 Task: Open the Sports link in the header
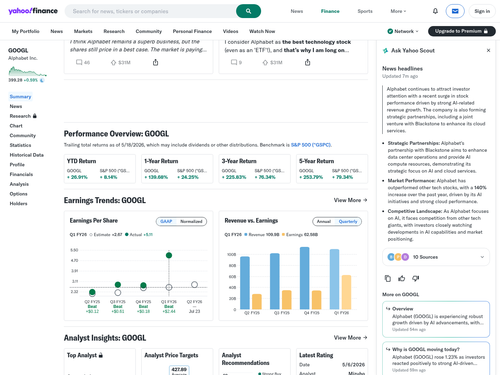[x=365, y=11]
